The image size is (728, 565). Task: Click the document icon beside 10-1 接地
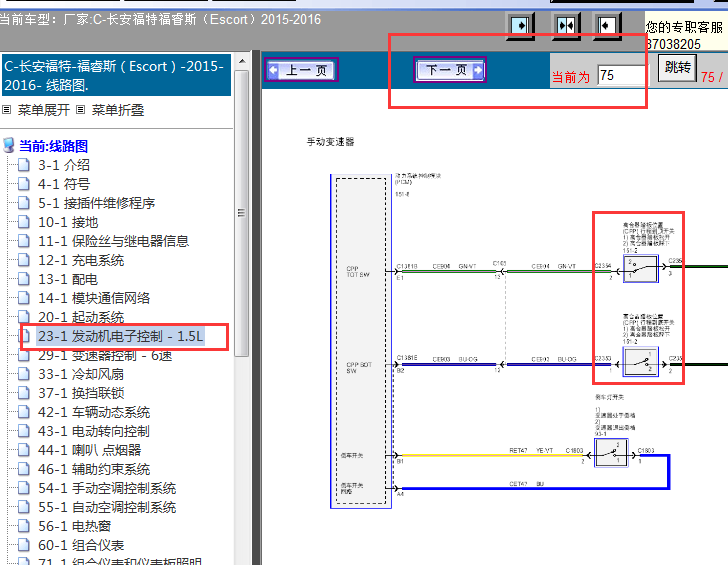pos(24,222)
